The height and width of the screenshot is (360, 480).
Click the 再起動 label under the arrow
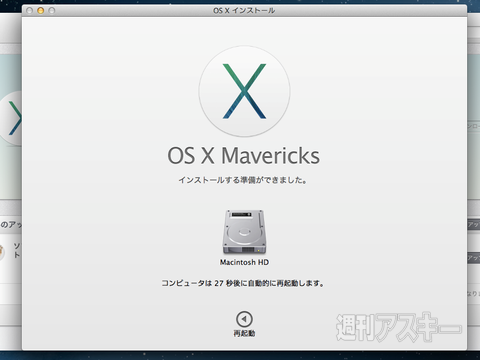pyautogui.click(x=244, y=333)
